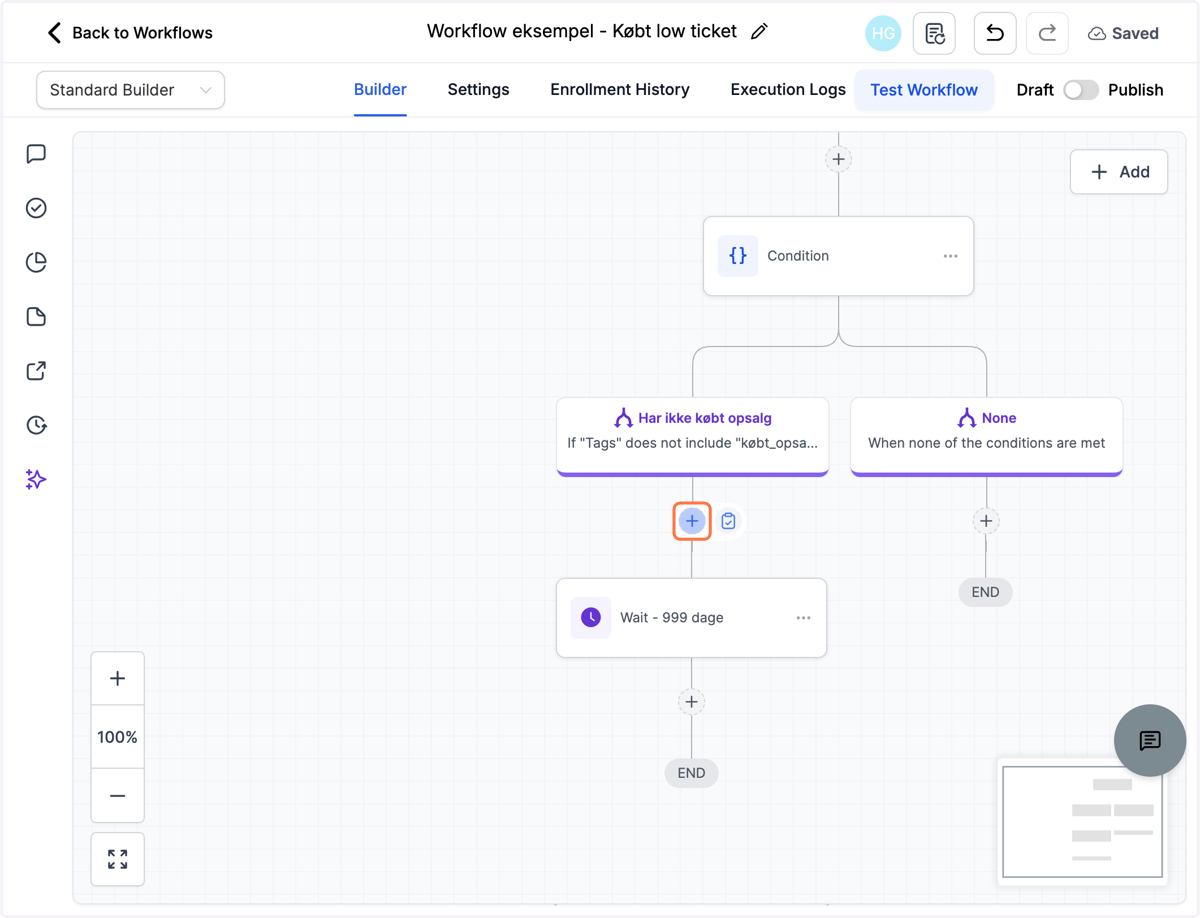Open the checkmark circle sidebar icon
The height and width of the screenshot is (918, 1200).
point(36,208)
